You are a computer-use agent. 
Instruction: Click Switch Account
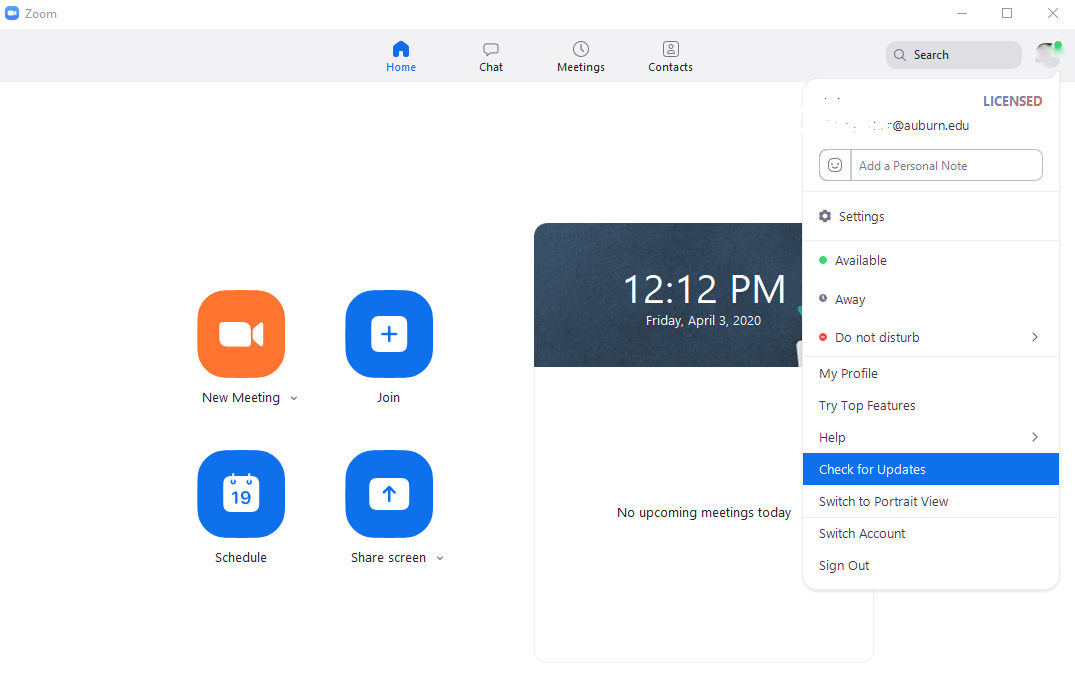tap(930, 534)
